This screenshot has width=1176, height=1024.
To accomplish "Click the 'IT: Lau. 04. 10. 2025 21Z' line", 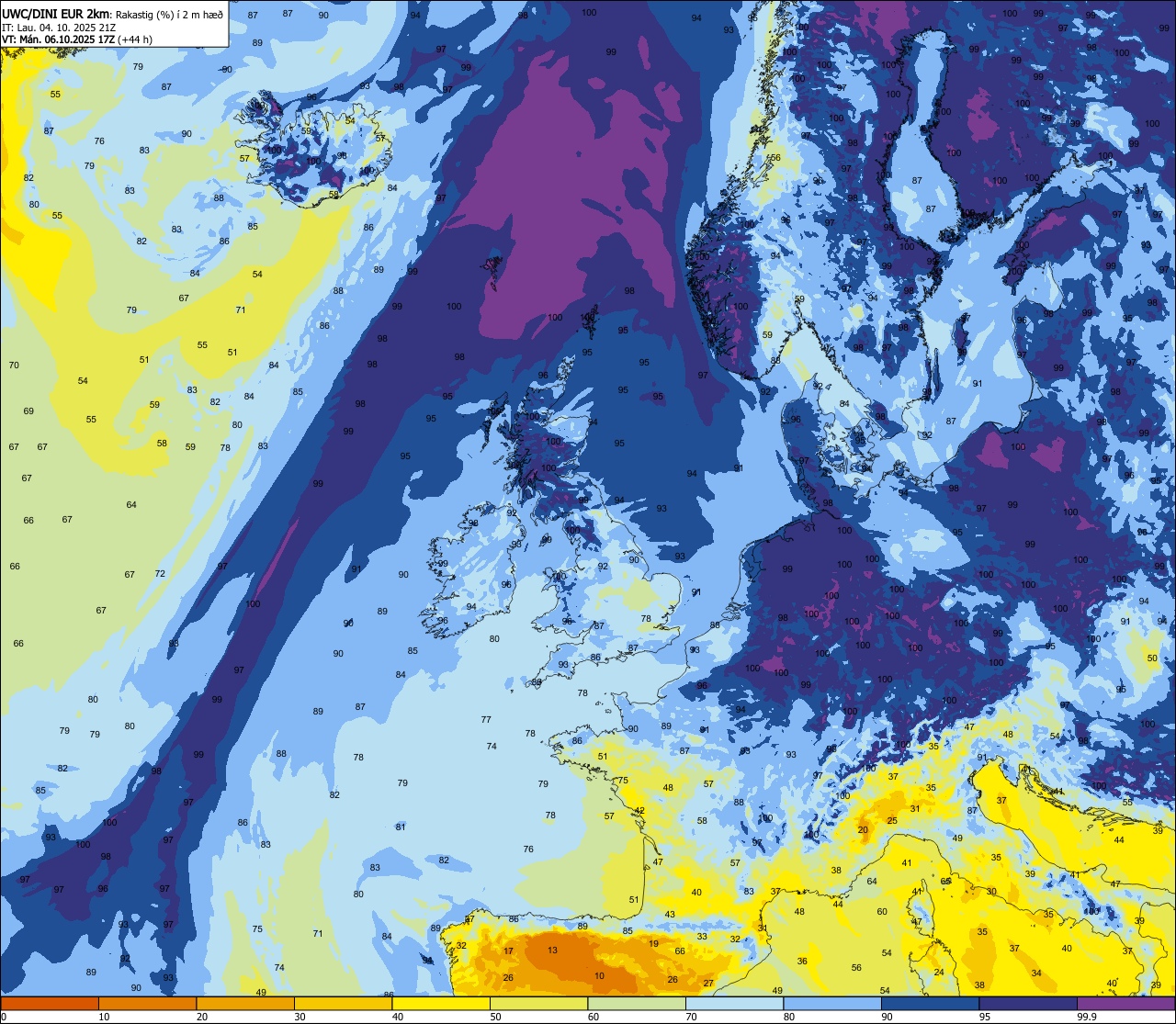I will point(59,27).
